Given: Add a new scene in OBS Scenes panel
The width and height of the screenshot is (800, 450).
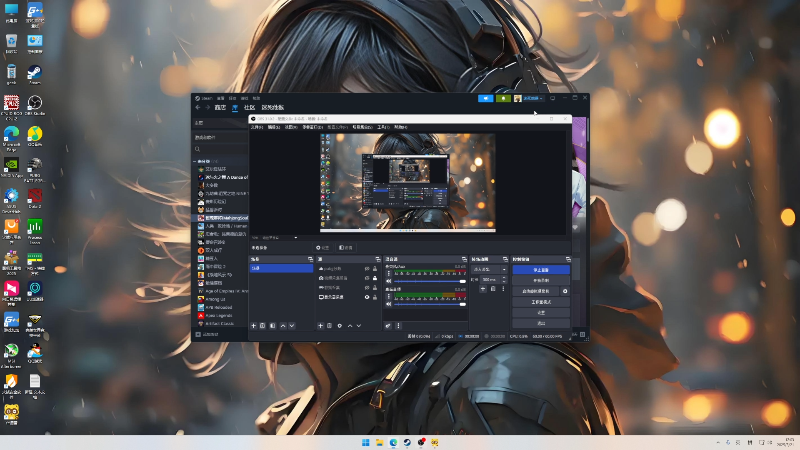Looking at the screenshot, I should (254, 326).
